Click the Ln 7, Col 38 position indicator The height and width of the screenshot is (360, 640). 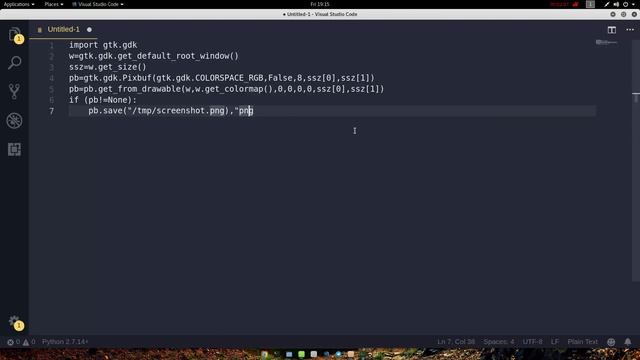pyautogui.click(x=456, y=342)
